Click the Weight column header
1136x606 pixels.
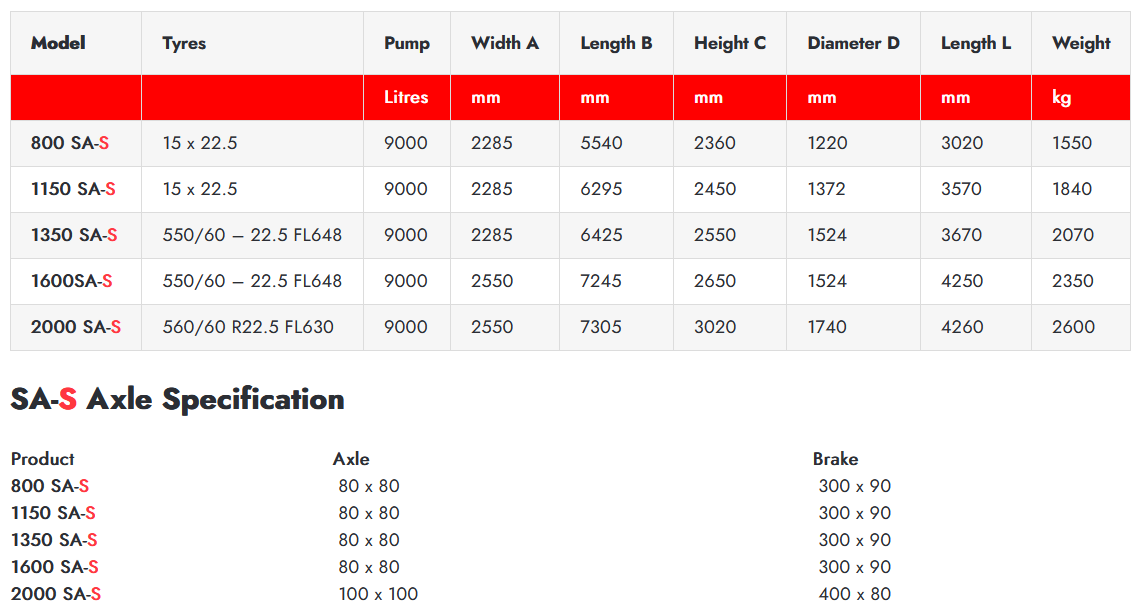coord(1081,43)
